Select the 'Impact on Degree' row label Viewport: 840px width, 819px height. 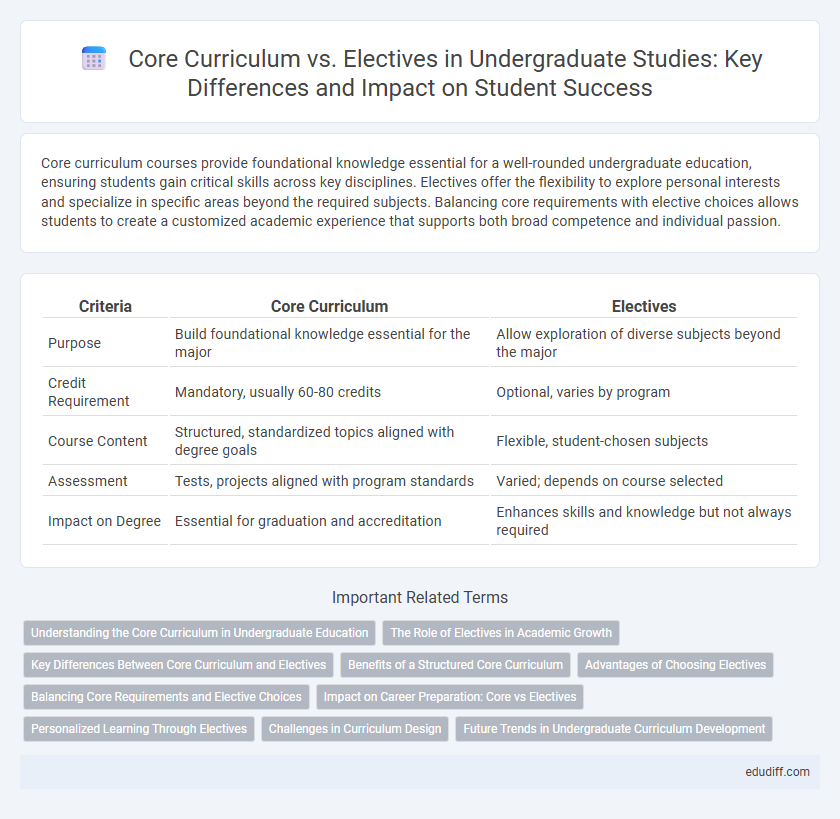(x=104, y=521)
